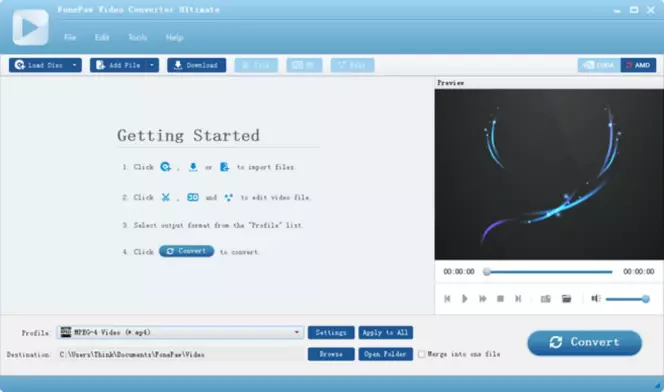Take a snapshot with the camera icon
The width and height of the screenshot is (664, 392).
click(545, 299)
